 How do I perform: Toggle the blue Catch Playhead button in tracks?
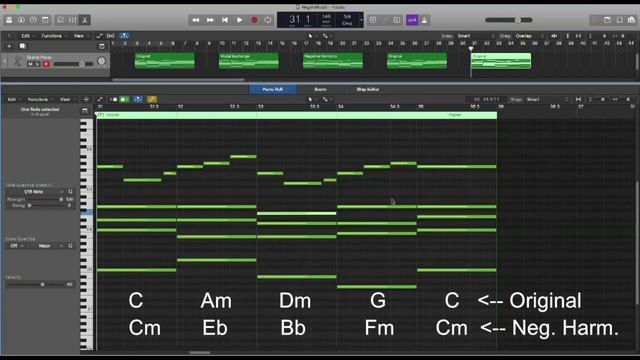124,36
